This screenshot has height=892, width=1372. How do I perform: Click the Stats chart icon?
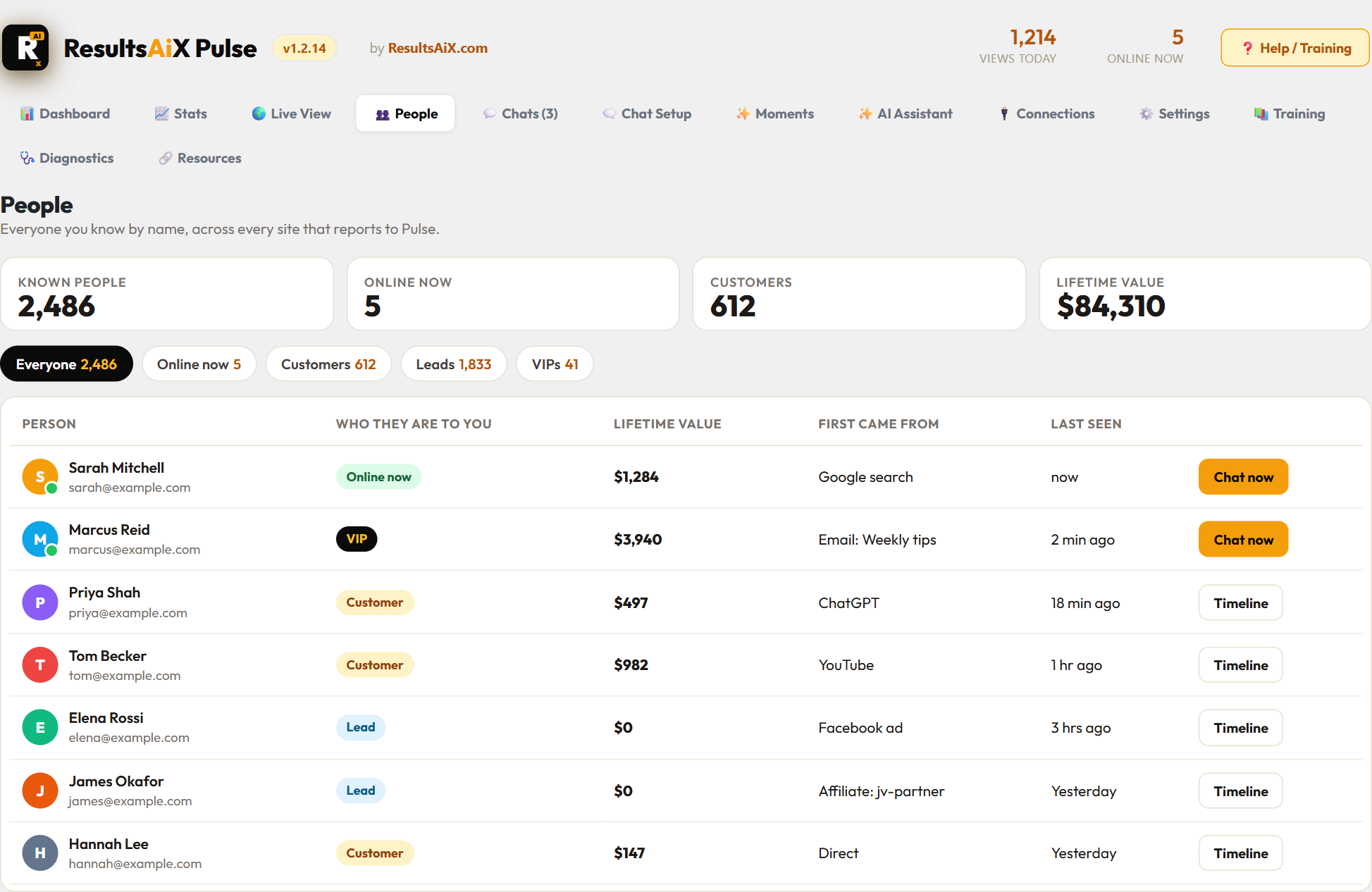coord(161,114)
